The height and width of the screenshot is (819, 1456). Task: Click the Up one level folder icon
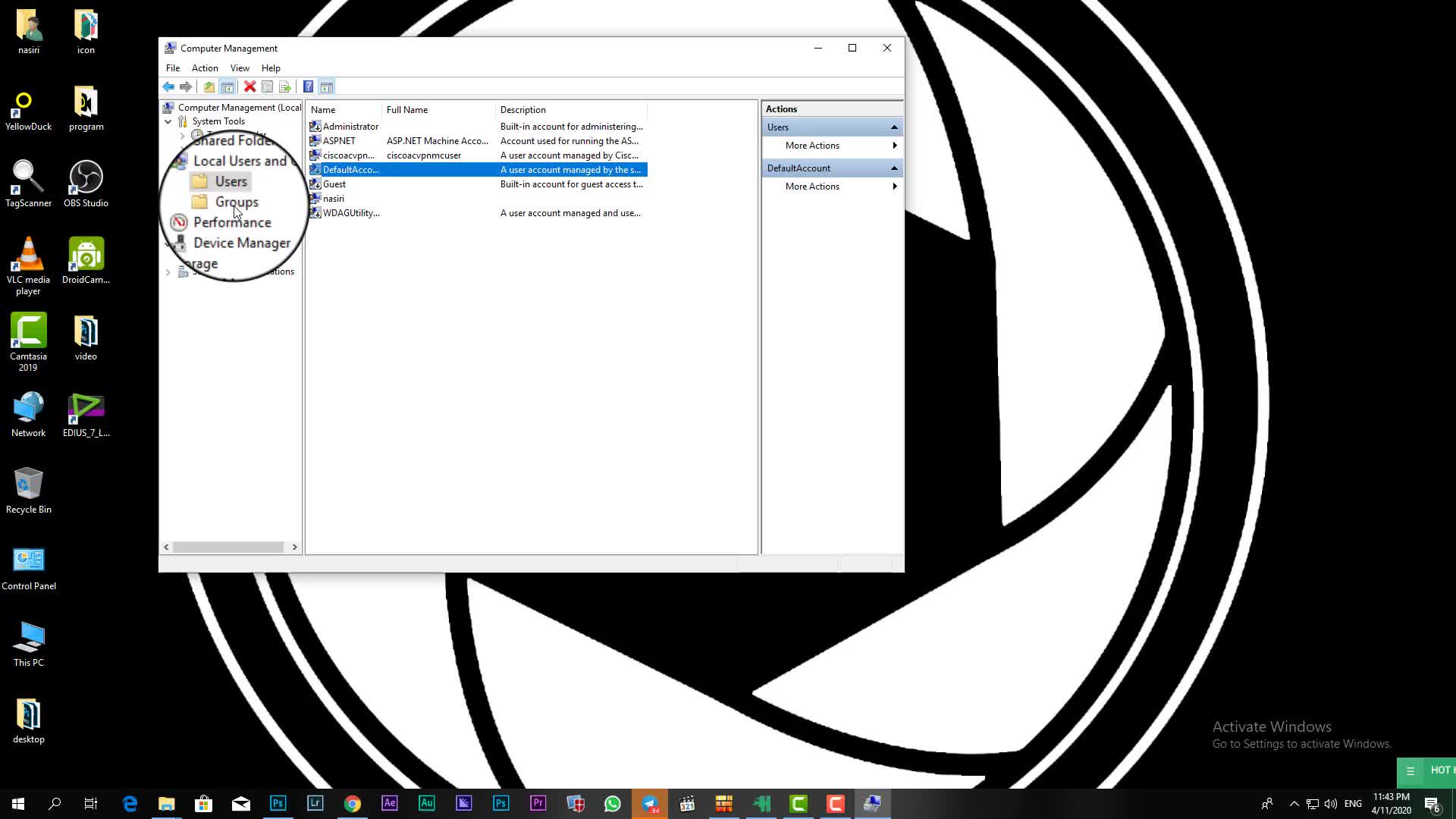pos(209,86)
